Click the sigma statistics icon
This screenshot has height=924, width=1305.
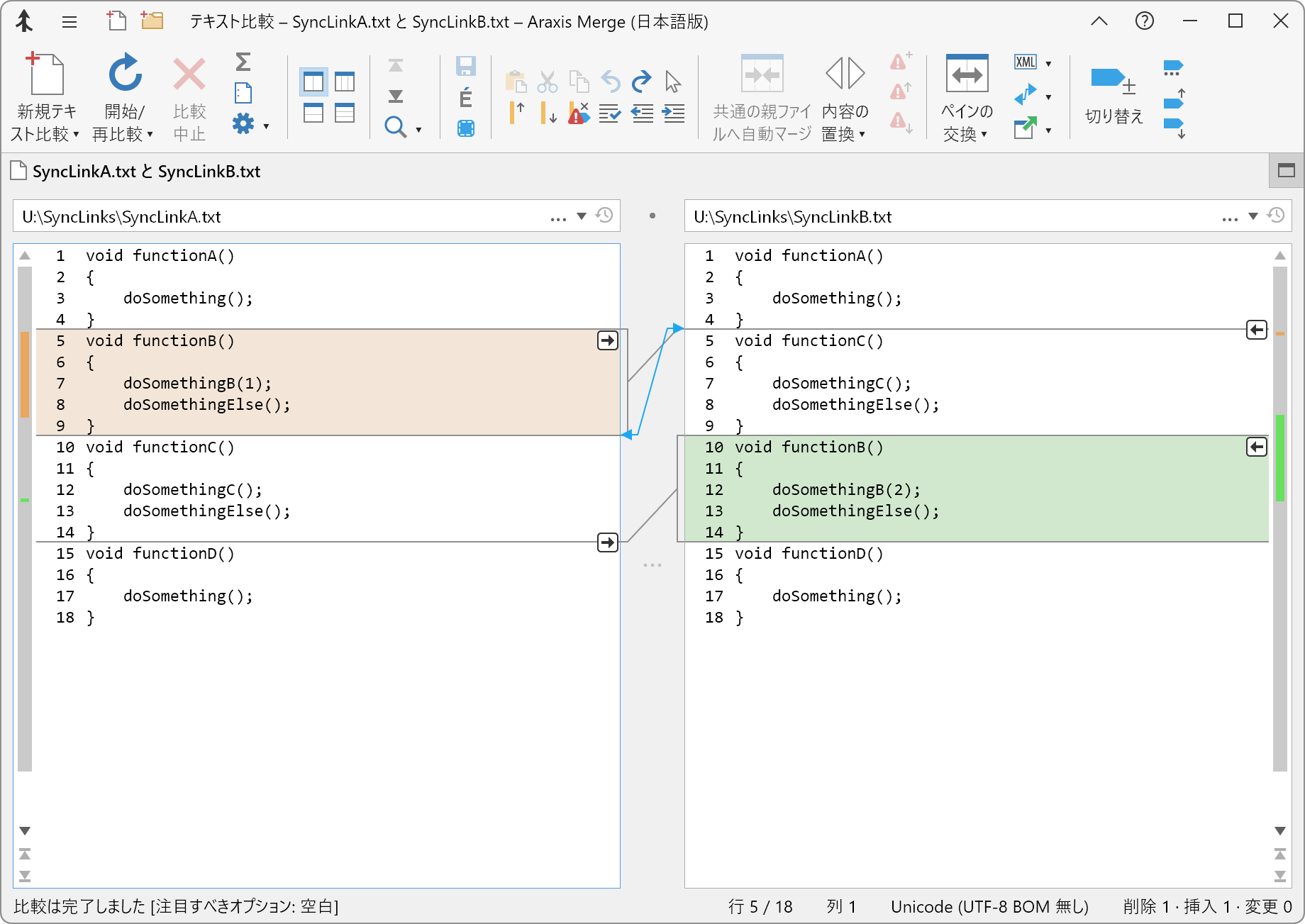[243, 62]
